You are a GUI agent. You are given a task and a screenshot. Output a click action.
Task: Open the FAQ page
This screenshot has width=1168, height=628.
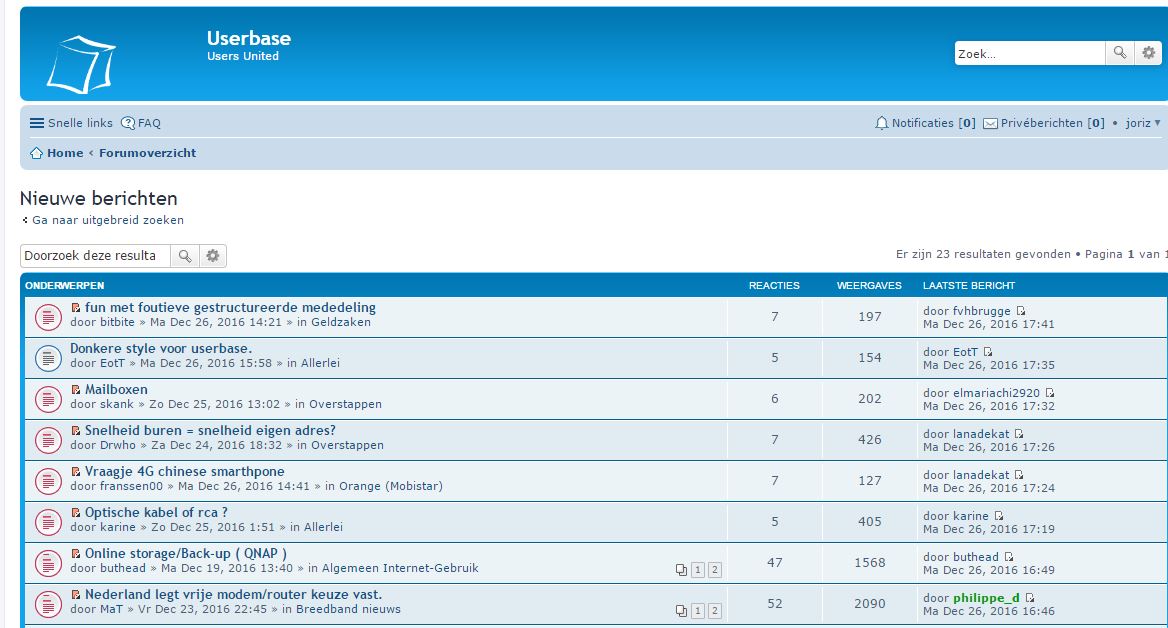[141, 123]
